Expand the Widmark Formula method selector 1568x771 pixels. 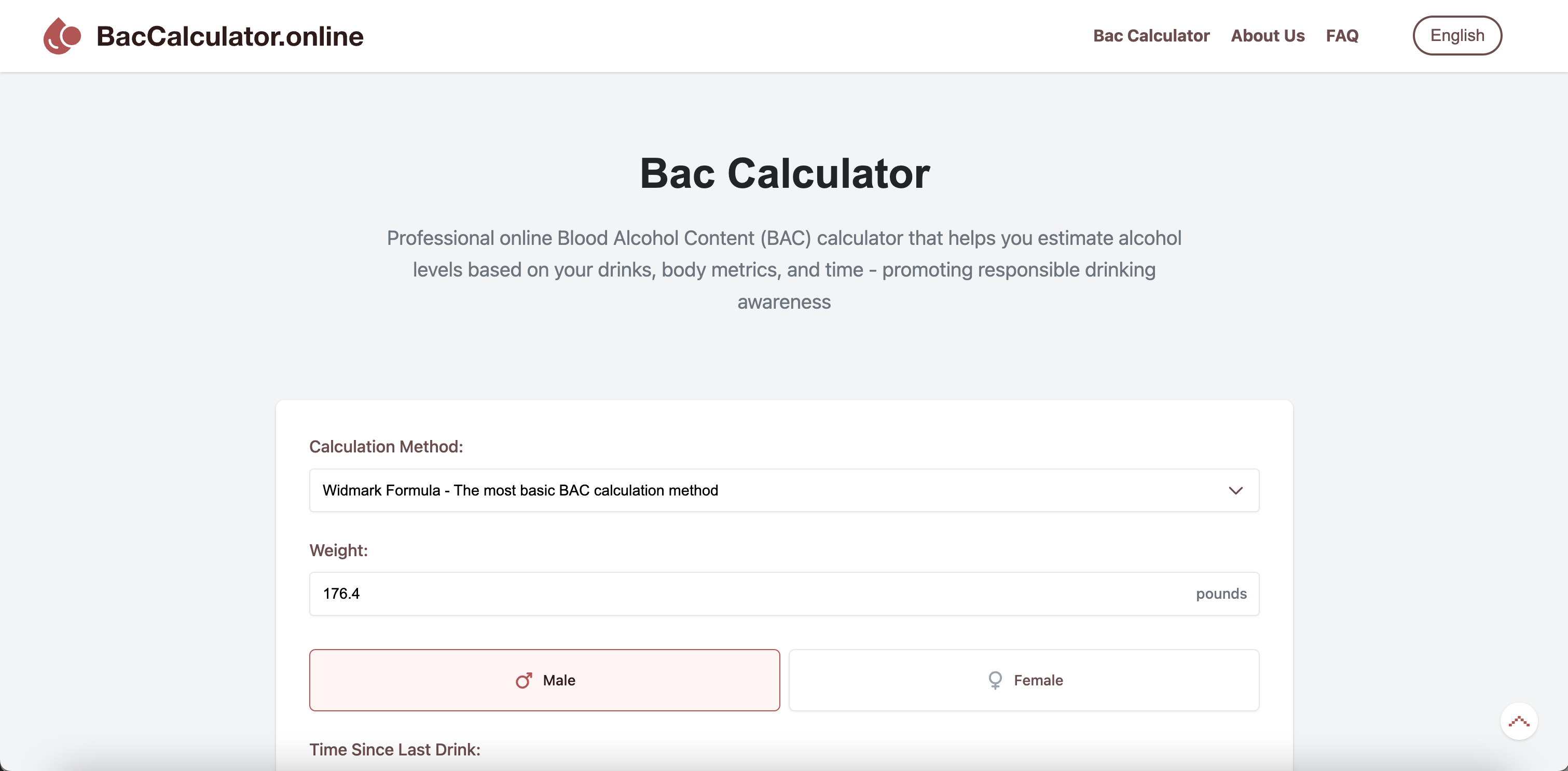pos(784,490)
